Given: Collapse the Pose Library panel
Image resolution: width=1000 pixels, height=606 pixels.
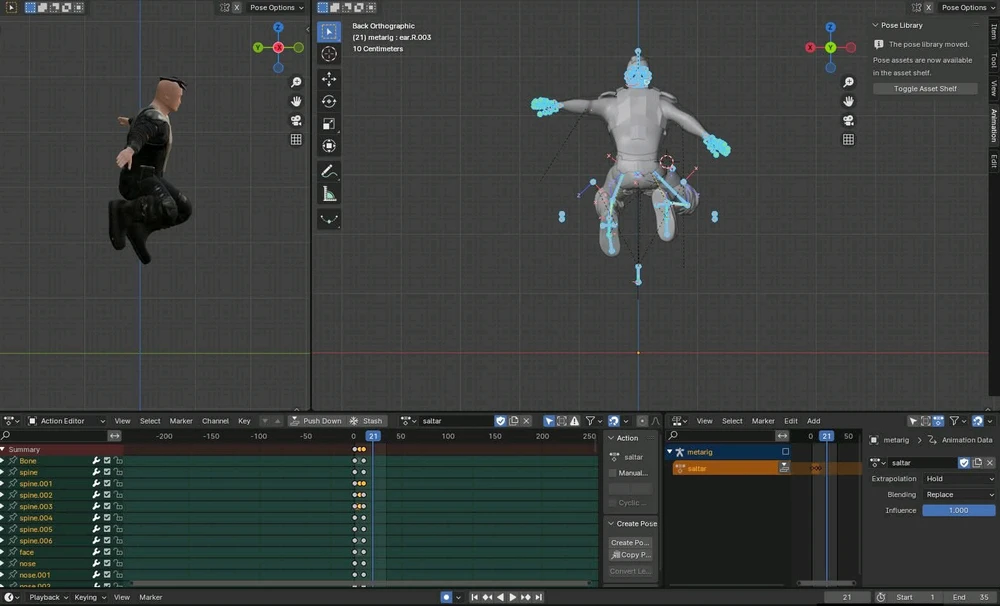Looking at the screenshot, I should 876,26.
